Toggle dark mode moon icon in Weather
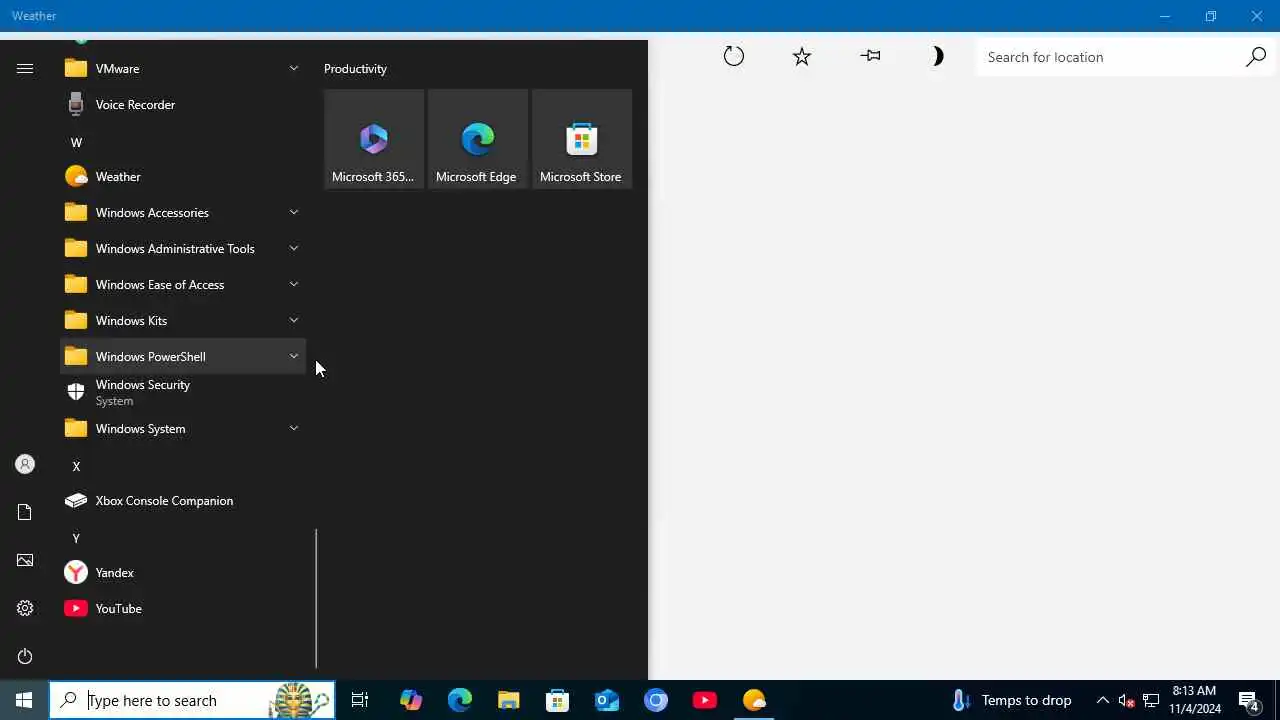This screenshot has height=720, width=1280. (937, 57)
